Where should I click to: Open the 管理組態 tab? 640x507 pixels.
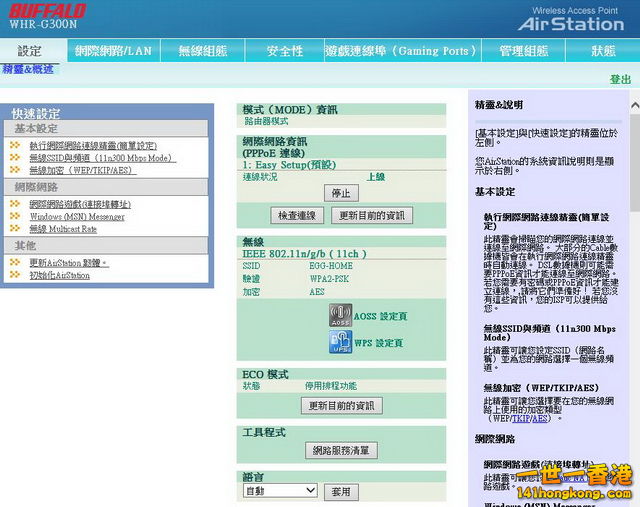pos(523,51)
